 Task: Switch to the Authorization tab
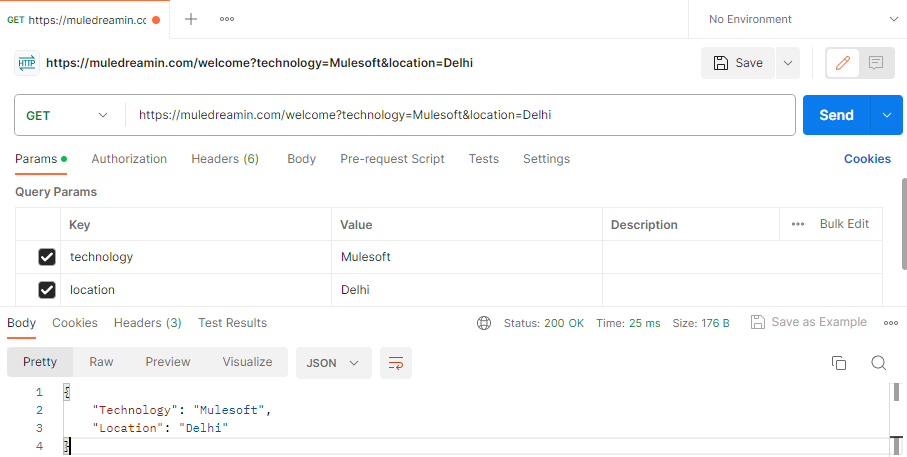pyautogui.click(x=129, y=159)
